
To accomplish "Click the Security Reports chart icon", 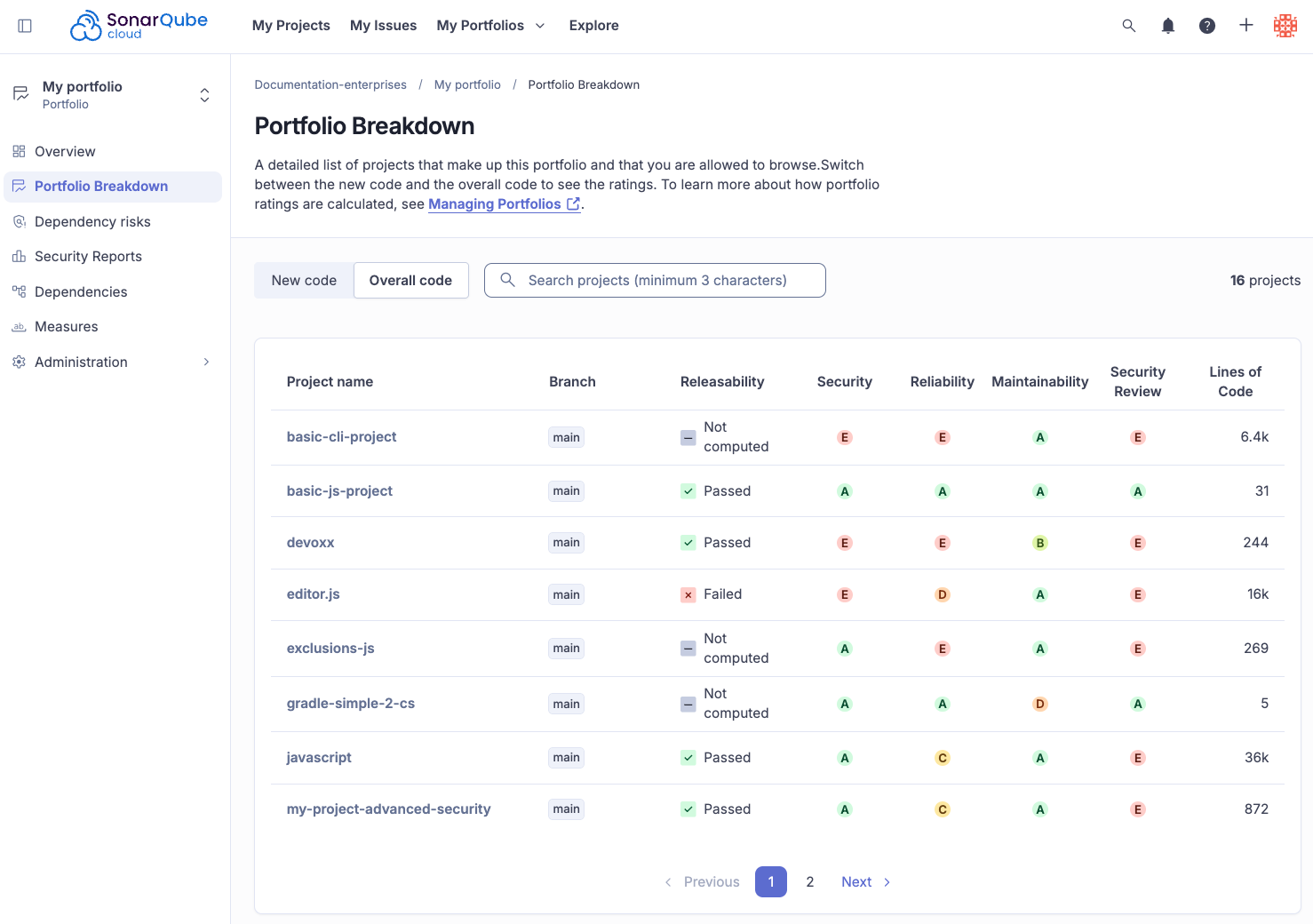I will pyautogui.click(x=19, y=257).
